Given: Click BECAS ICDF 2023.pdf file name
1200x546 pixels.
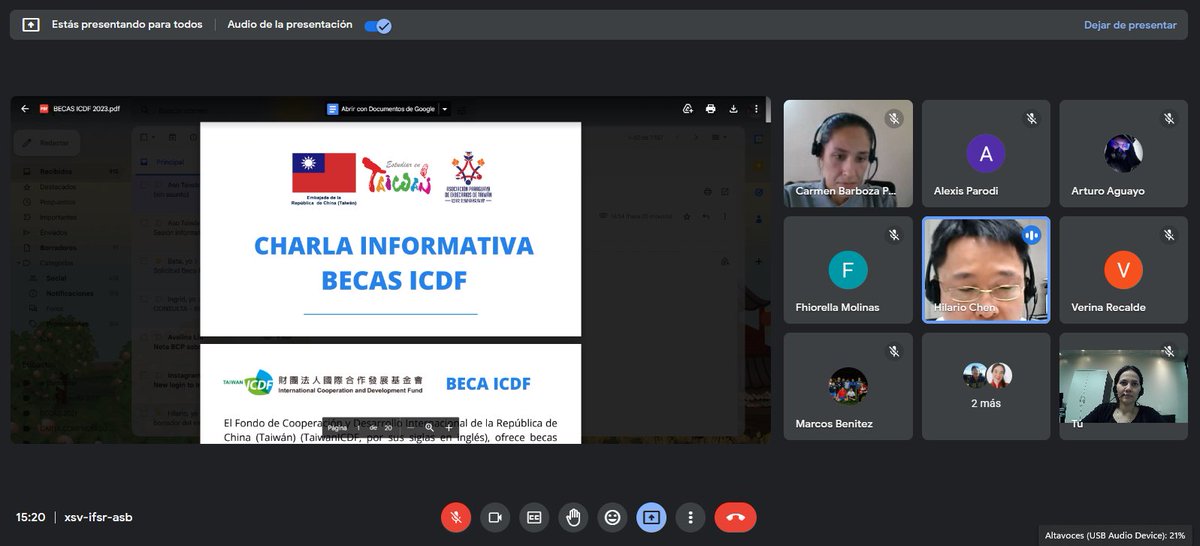Looking at the screenshot, I should [x=86, y=109].
